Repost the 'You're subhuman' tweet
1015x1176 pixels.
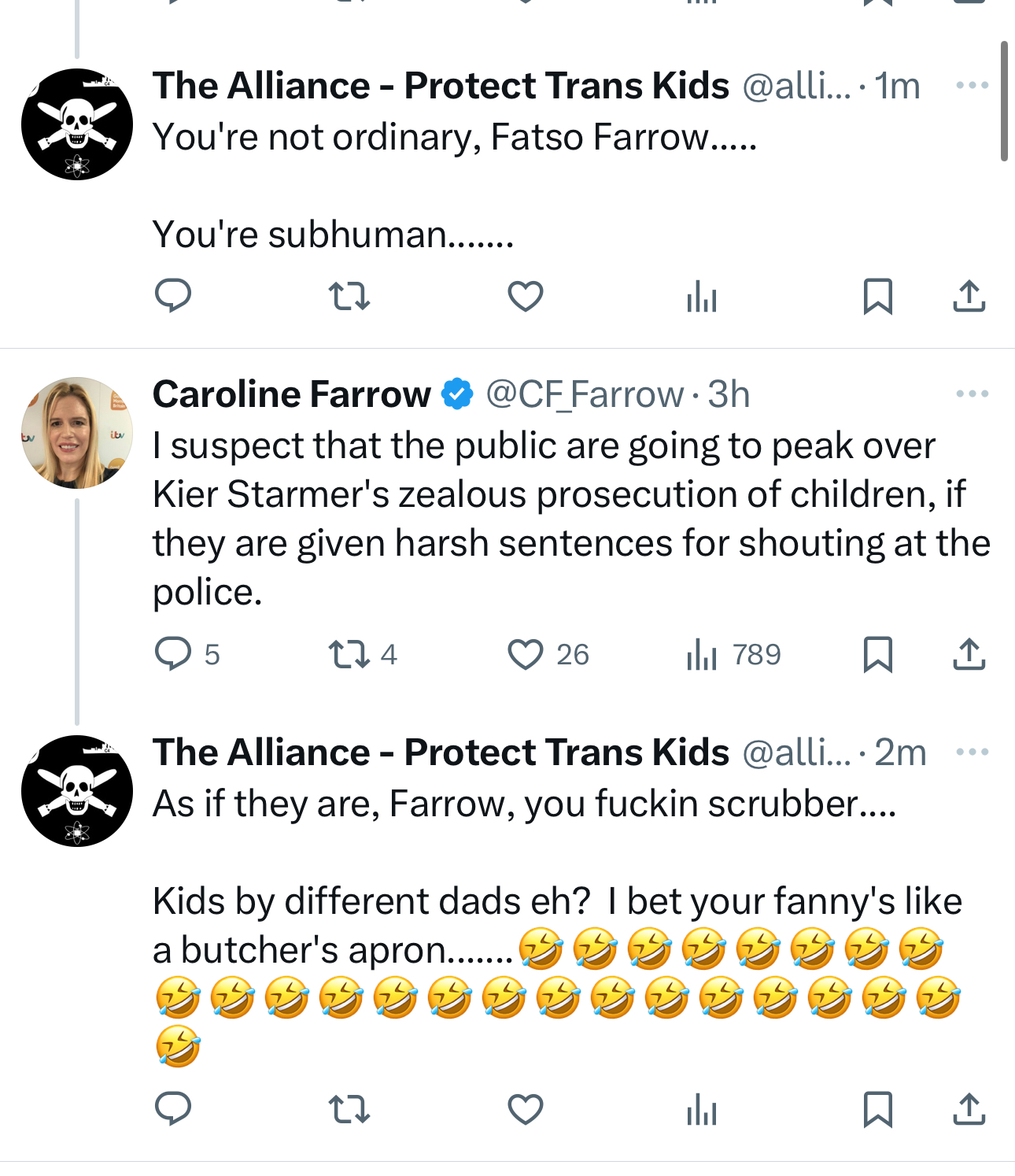click(349, 297)
